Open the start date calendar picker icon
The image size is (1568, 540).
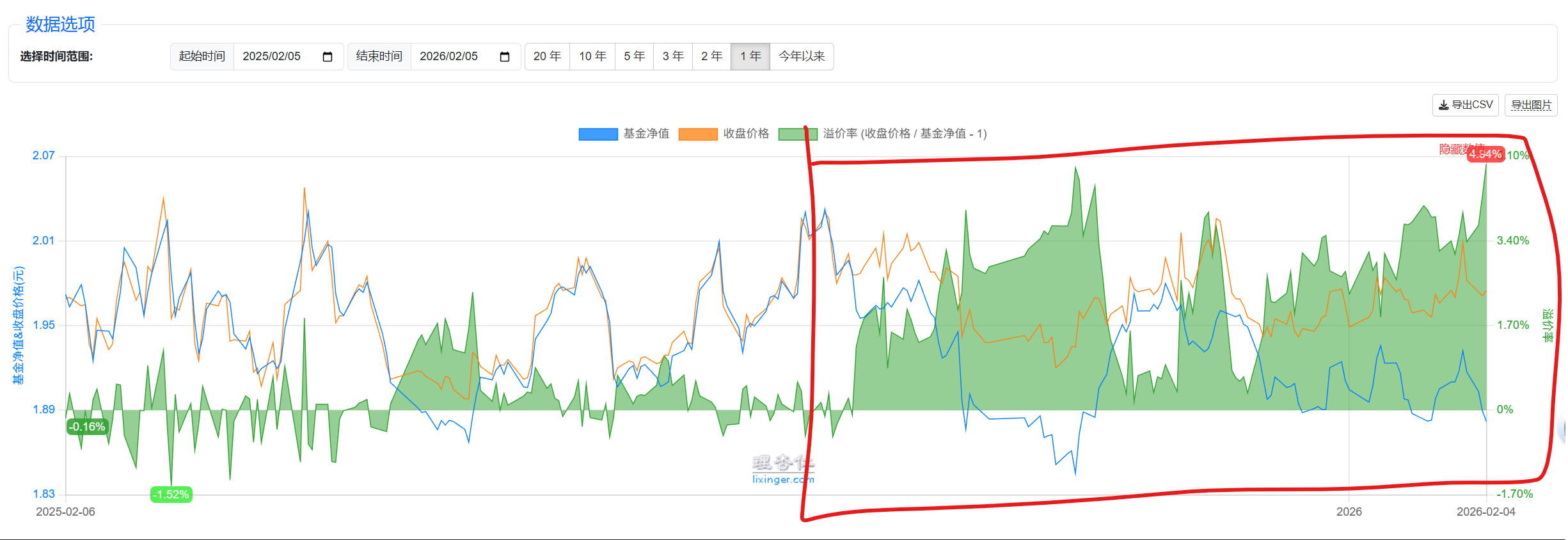[x=328, y=57]
